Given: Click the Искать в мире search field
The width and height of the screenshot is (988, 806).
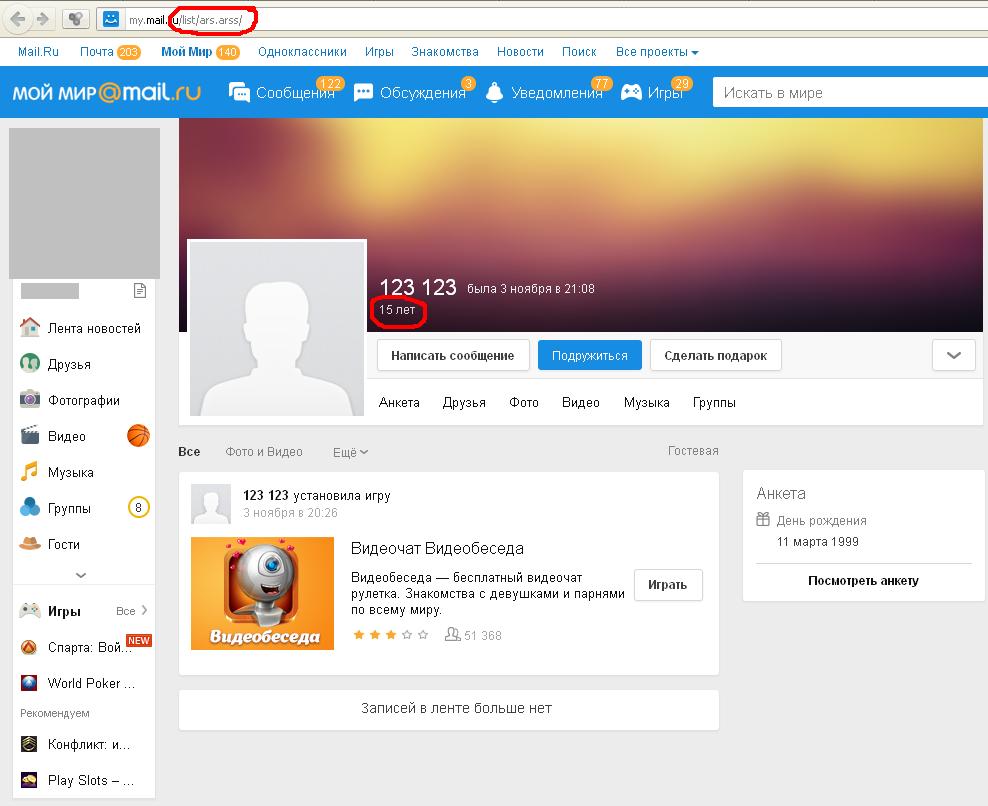Looking at the screenshot, I should 850,93.
